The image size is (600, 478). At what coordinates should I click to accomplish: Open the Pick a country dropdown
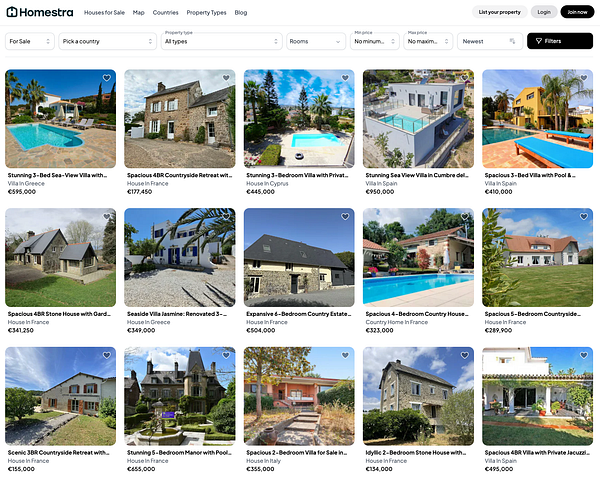point(108,41)
